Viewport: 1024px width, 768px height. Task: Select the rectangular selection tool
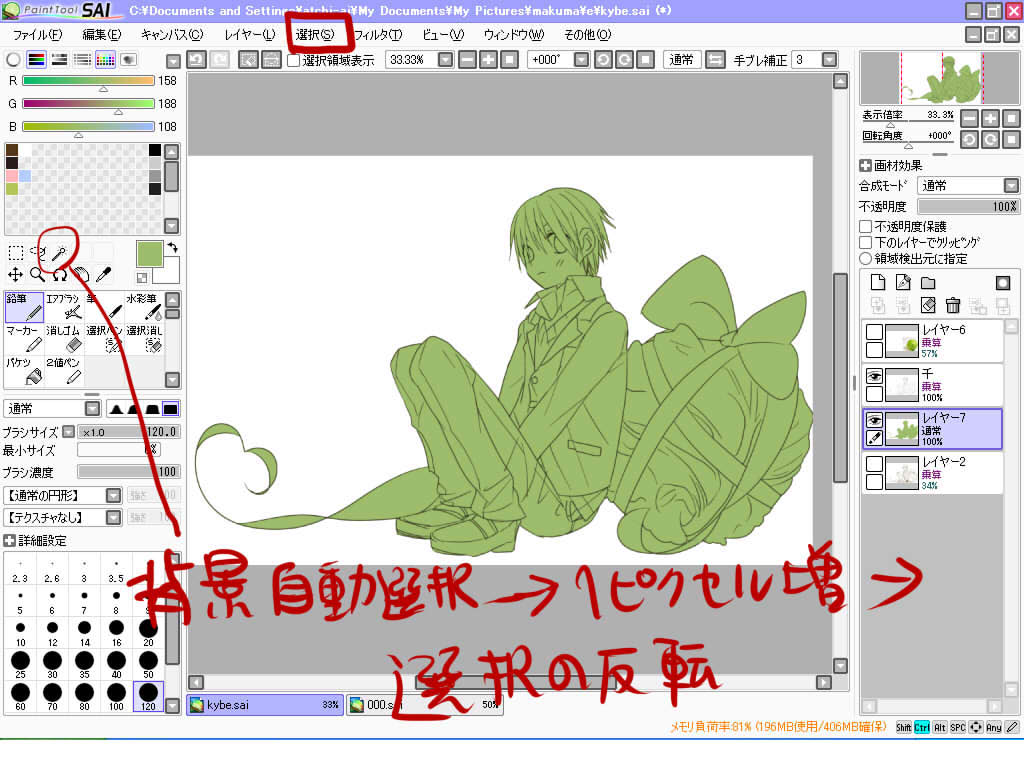pyautogui.click(x=16, y=252)
